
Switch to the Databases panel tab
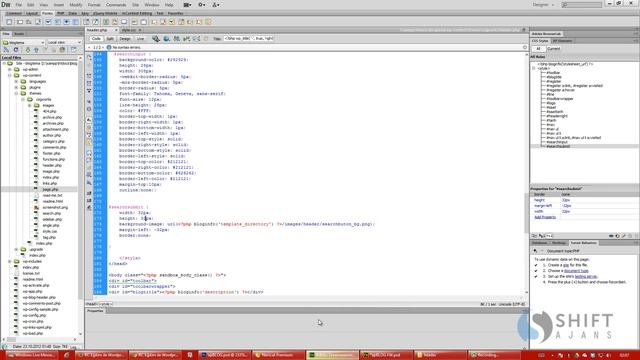[539, 243]
